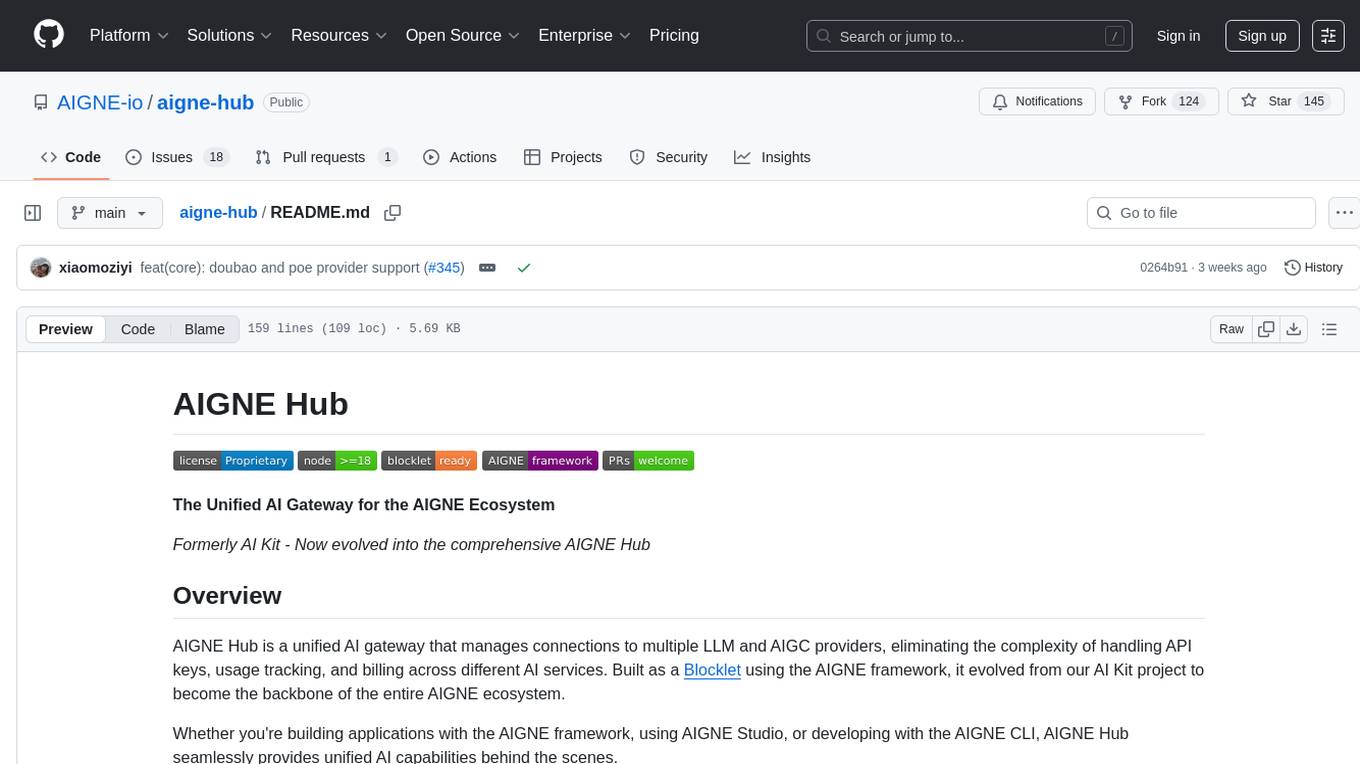Click the license Proprietary badge
Viewport: 1360px width, 764px height.
pos(233,461)
